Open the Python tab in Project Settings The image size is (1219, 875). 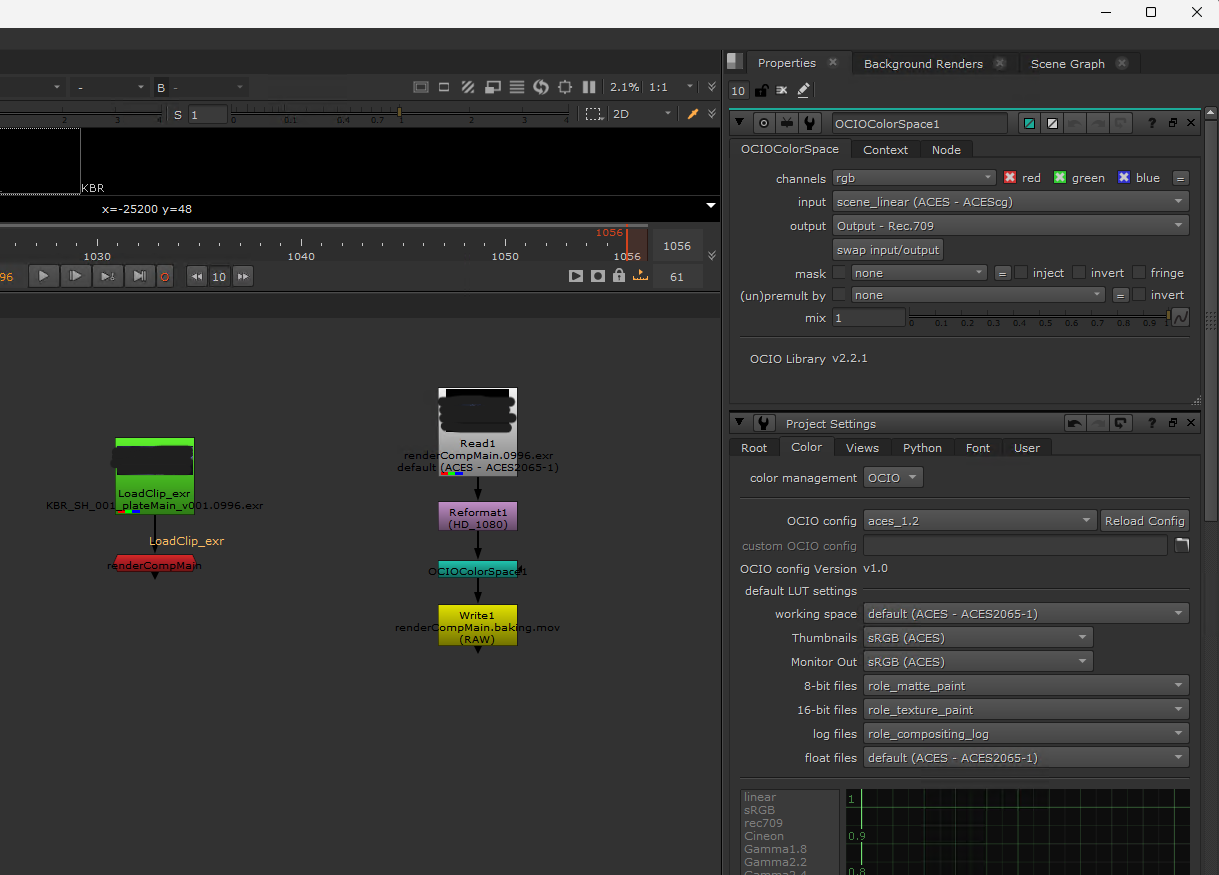tap(922, 448)
